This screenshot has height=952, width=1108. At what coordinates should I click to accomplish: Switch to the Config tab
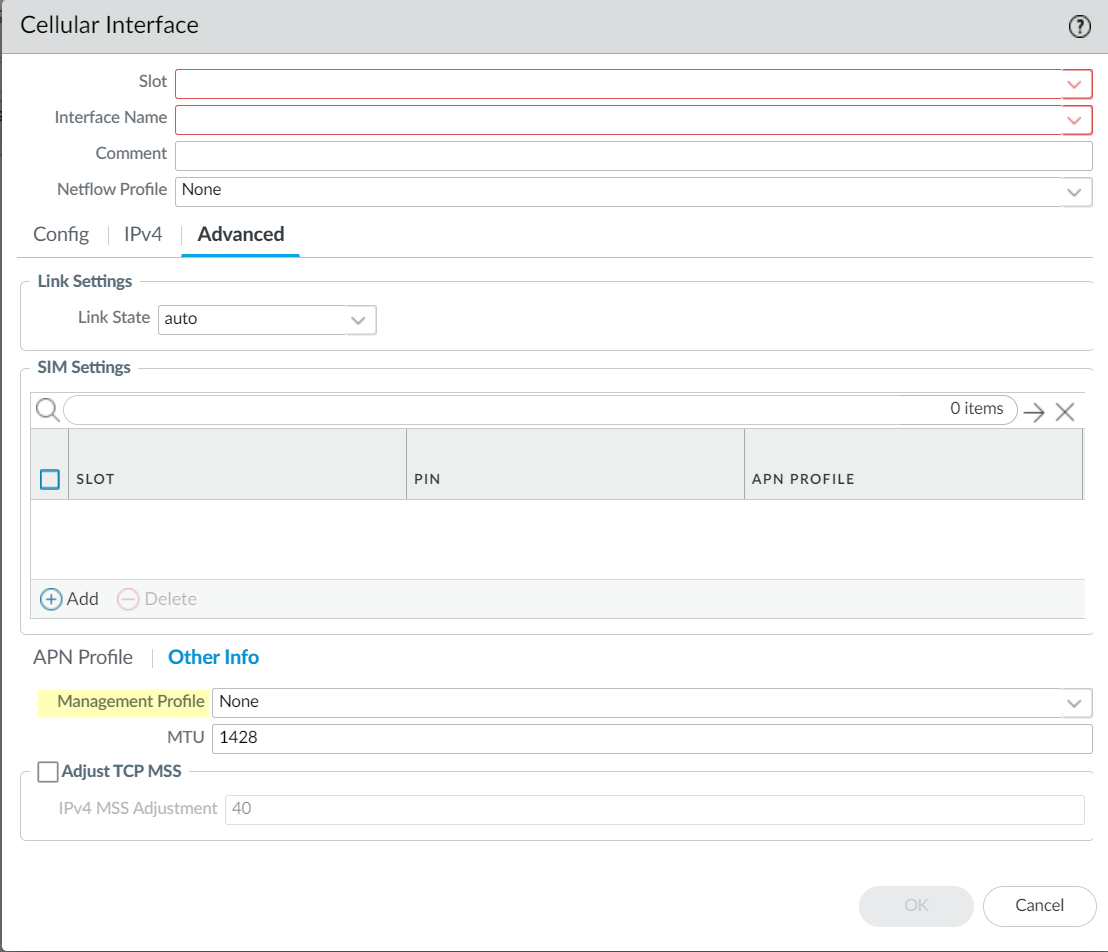[61, 234]
